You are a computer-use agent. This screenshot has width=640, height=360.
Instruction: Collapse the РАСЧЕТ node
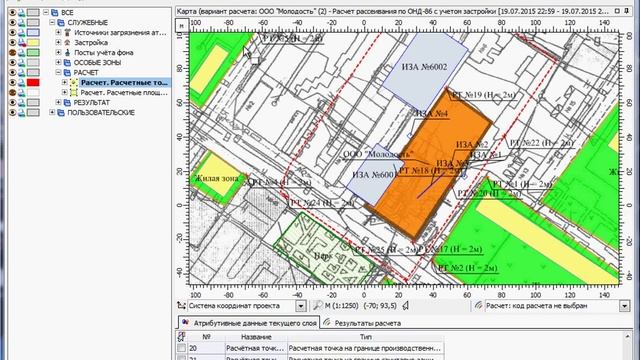click(58, 73)
